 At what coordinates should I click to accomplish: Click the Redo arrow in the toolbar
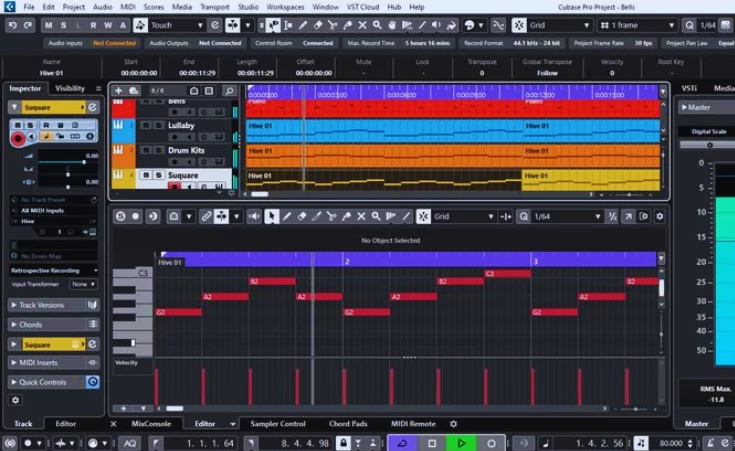click(28, 25)
